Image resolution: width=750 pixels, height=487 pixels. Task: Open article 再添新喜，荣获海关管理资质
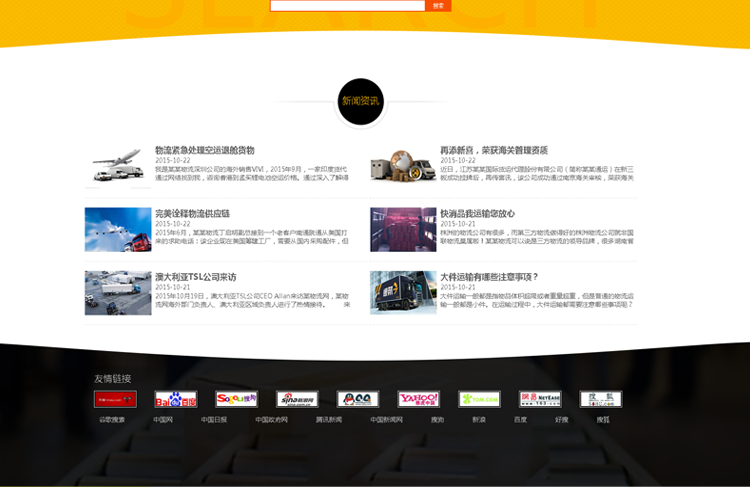point(493,150)
